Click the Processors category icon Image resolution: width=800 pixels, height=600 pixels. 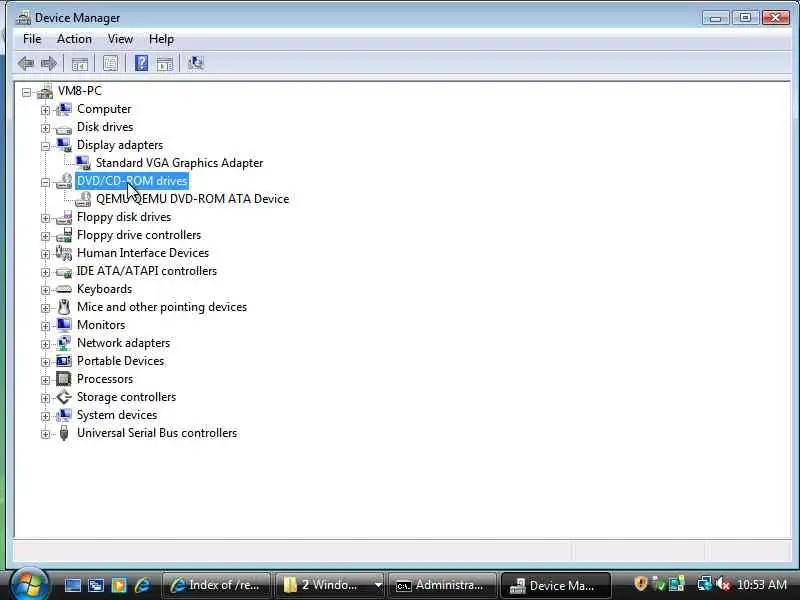pos(64,379)
